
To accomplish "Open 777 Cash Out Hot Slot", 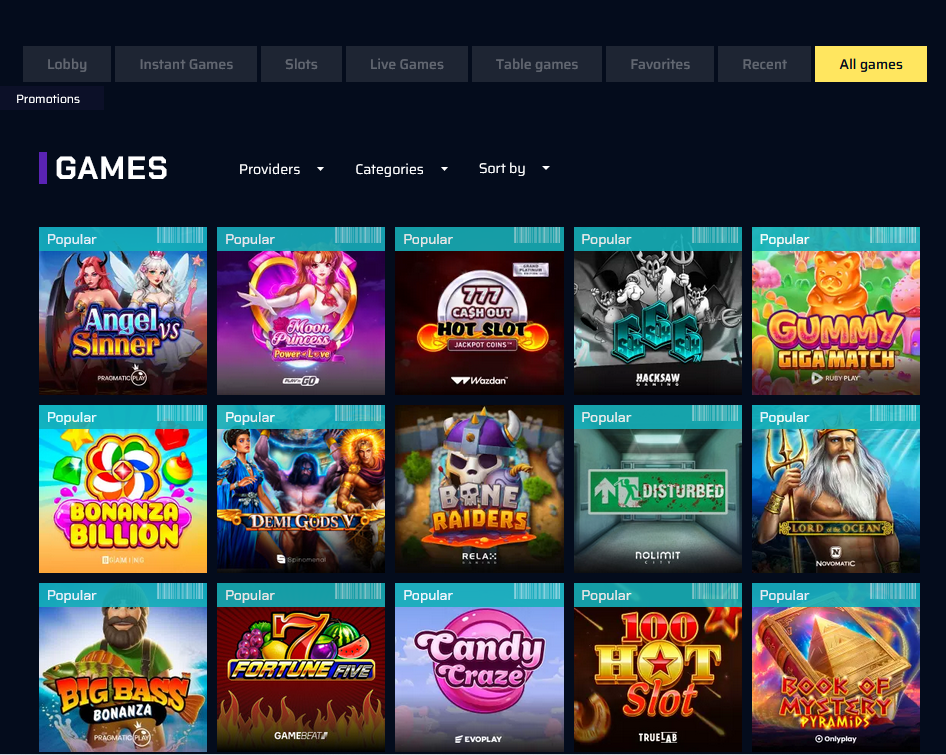I will click(x=480, y=311).
